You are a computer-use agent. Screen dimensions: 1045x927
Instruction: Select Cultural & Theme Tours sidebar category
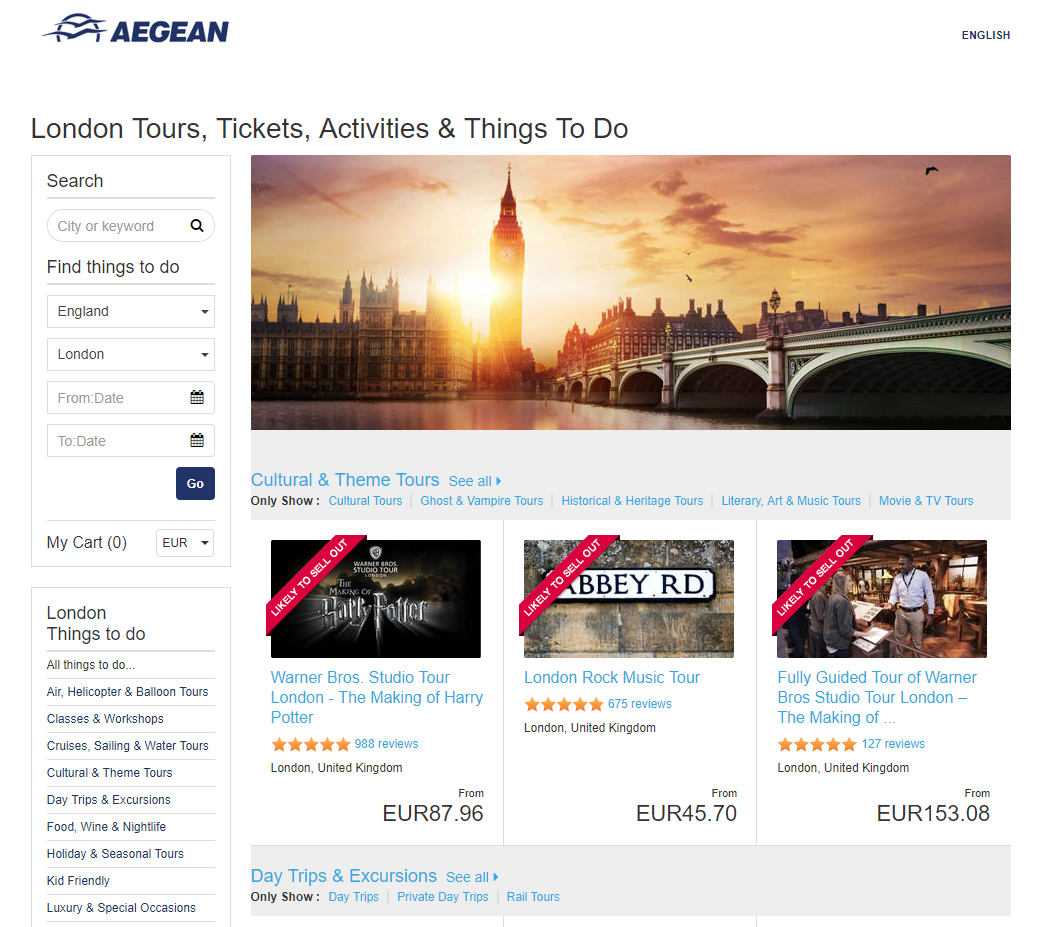[109, 773]
